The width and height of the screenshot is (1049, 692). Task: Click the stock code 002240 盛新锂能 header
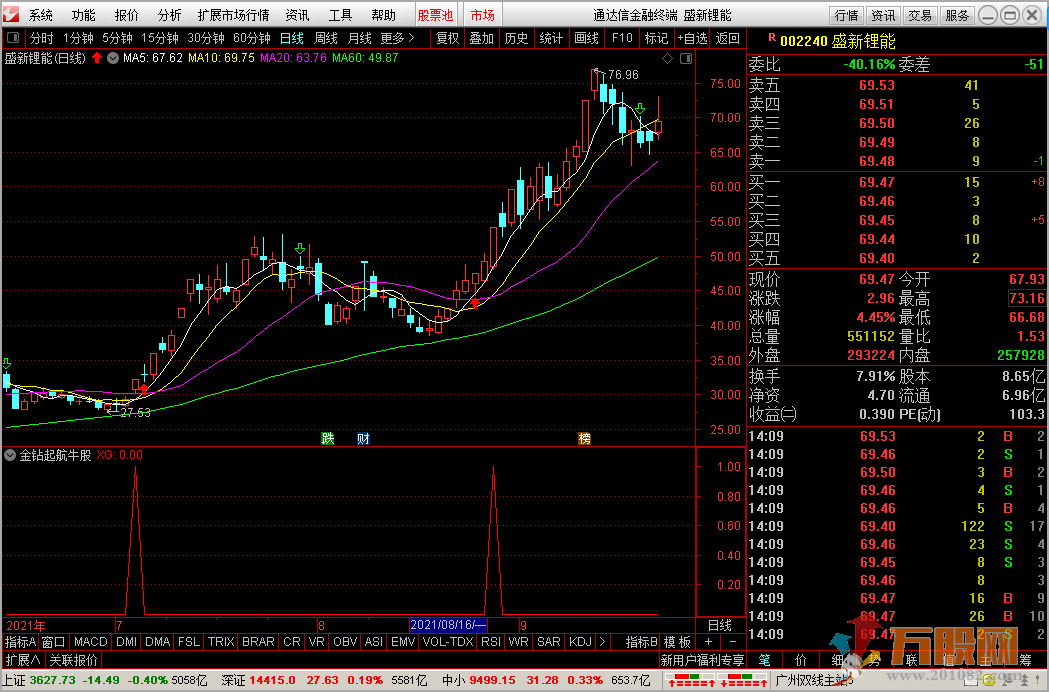coord(838,41)
